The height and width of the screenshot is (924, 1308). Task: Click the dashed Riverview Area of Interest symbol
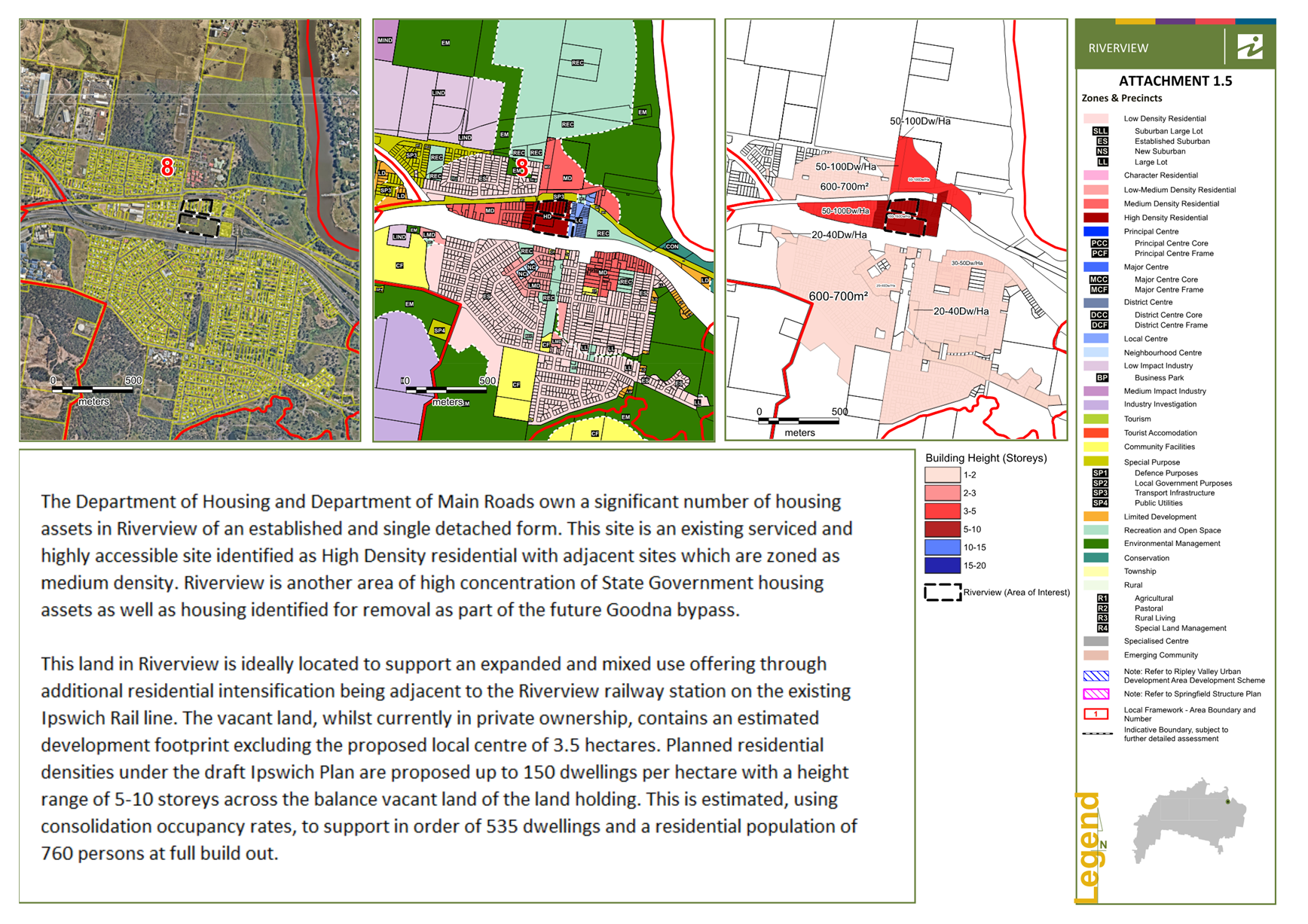click(x=943, y=593)
